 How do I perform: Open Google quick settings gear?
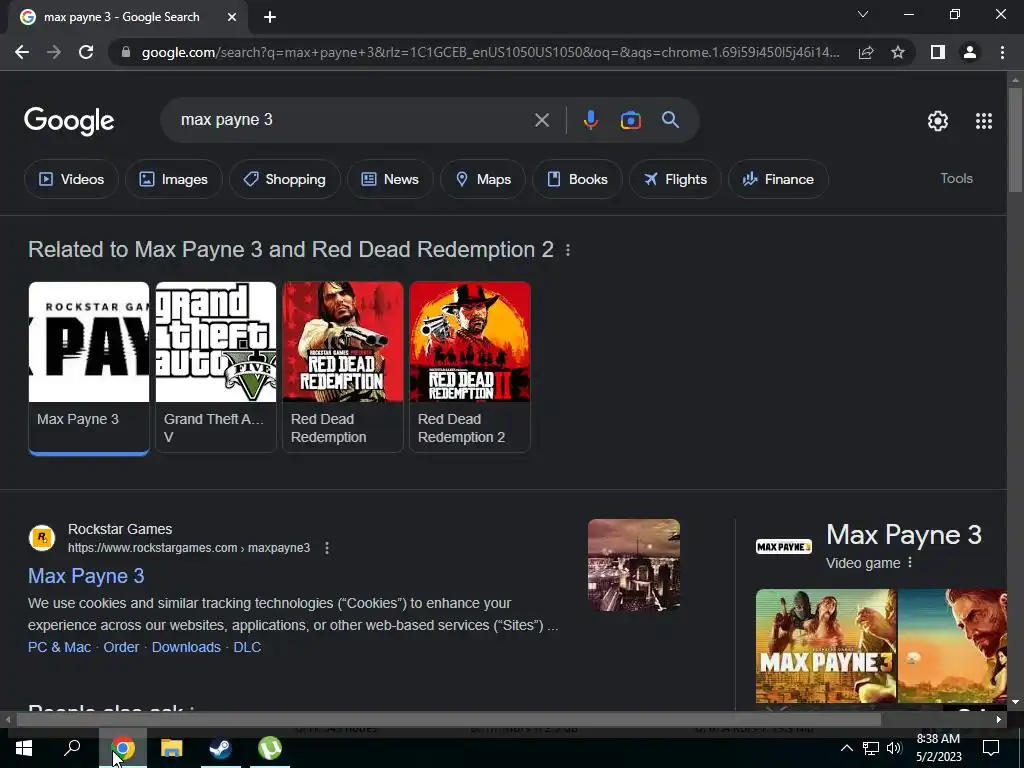point(938,121)
